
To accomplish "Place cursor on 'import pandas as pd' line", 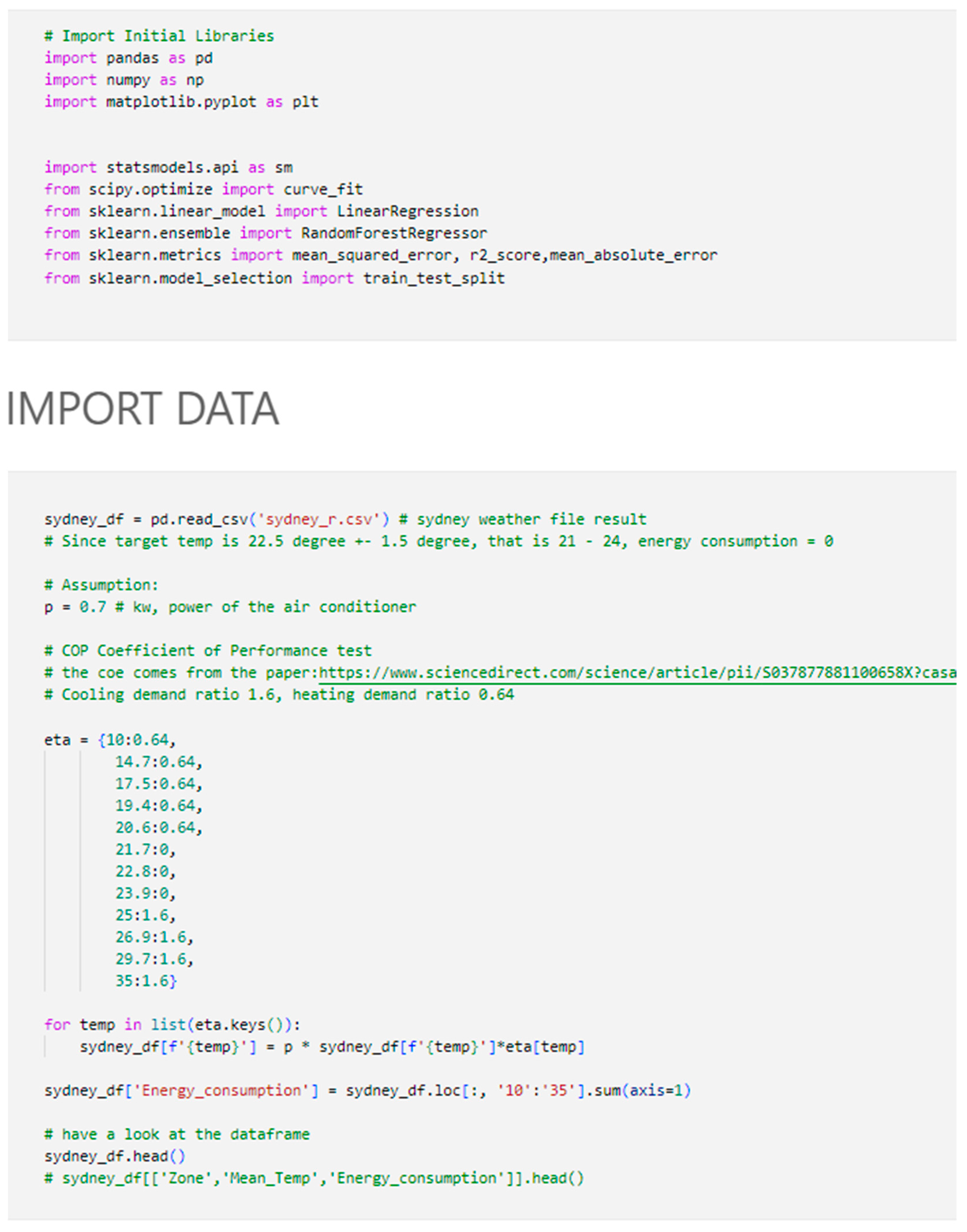I will pos(129,58).
